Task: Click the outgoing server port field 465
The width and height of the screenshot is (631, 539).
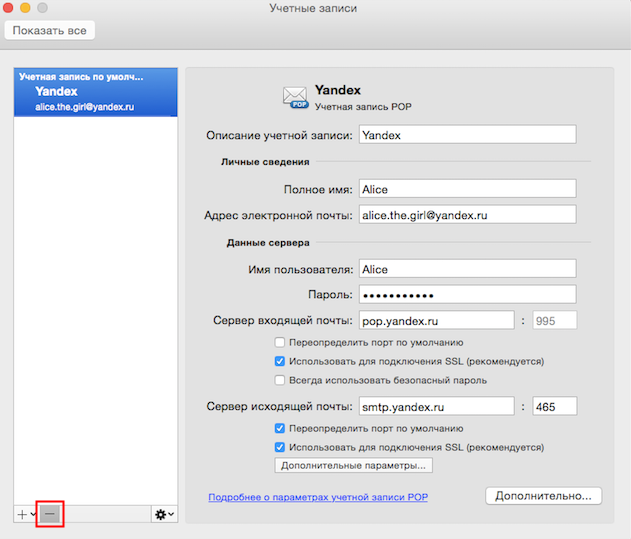Action: [555, 407]
